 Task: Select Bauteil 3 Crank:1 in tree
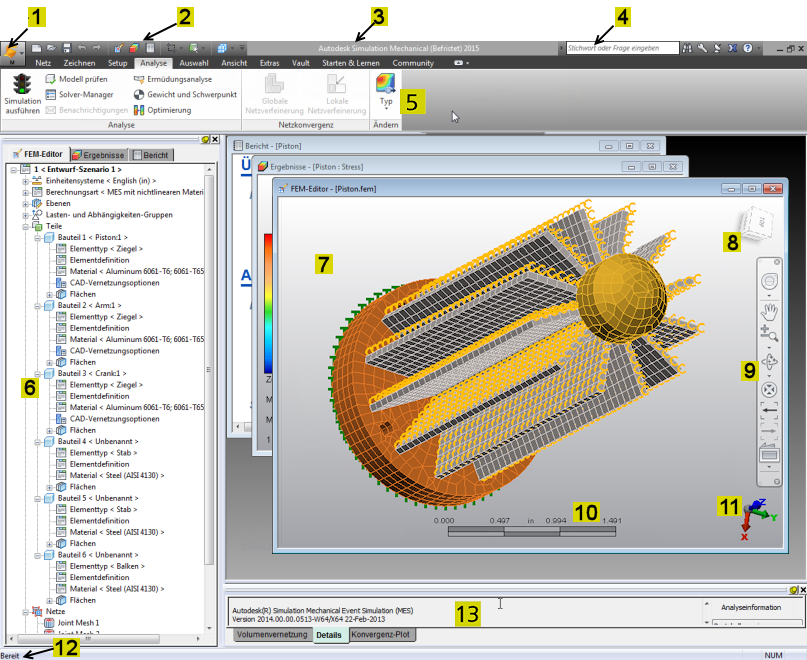[92, 373]
